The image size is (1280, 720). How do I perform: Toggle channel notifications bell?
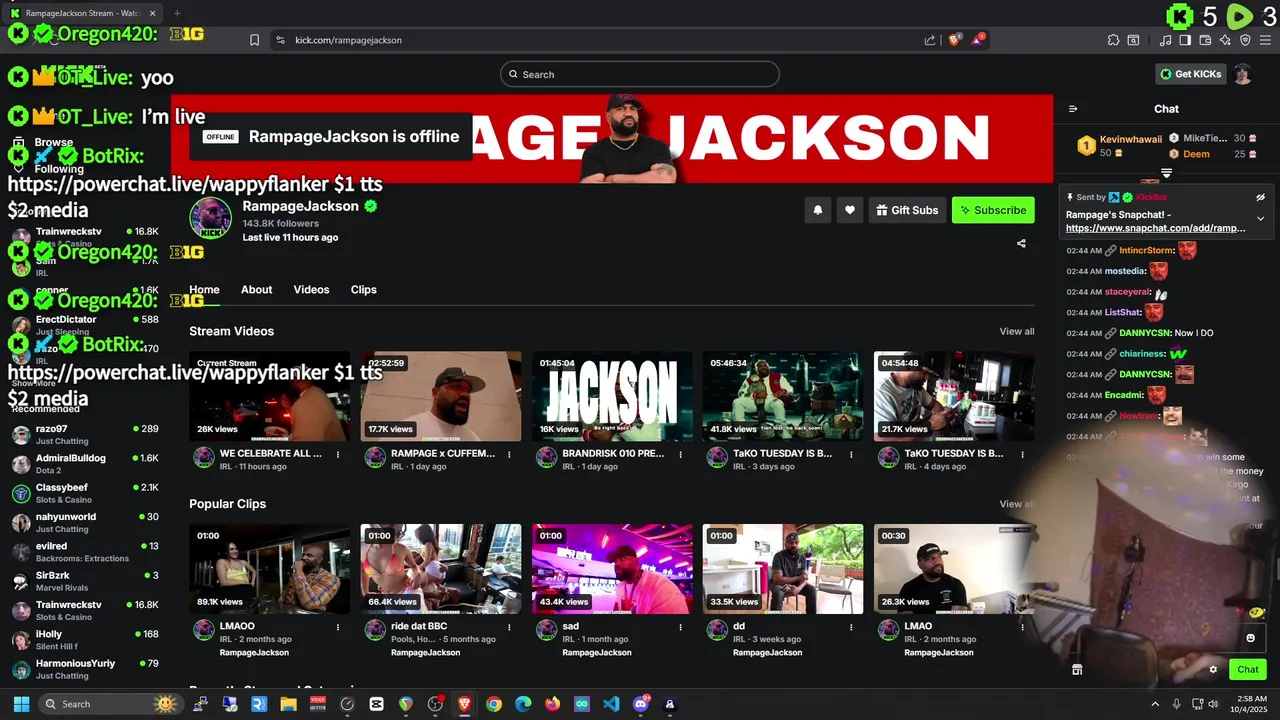818,210
